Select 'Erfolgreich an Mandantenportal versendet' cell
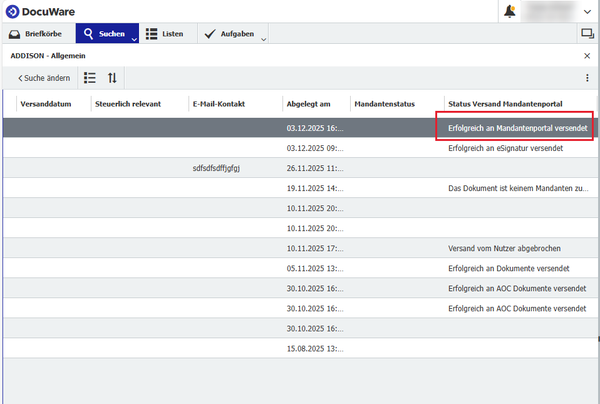Screen dimensions: 600x404 [x=518, y=128]
